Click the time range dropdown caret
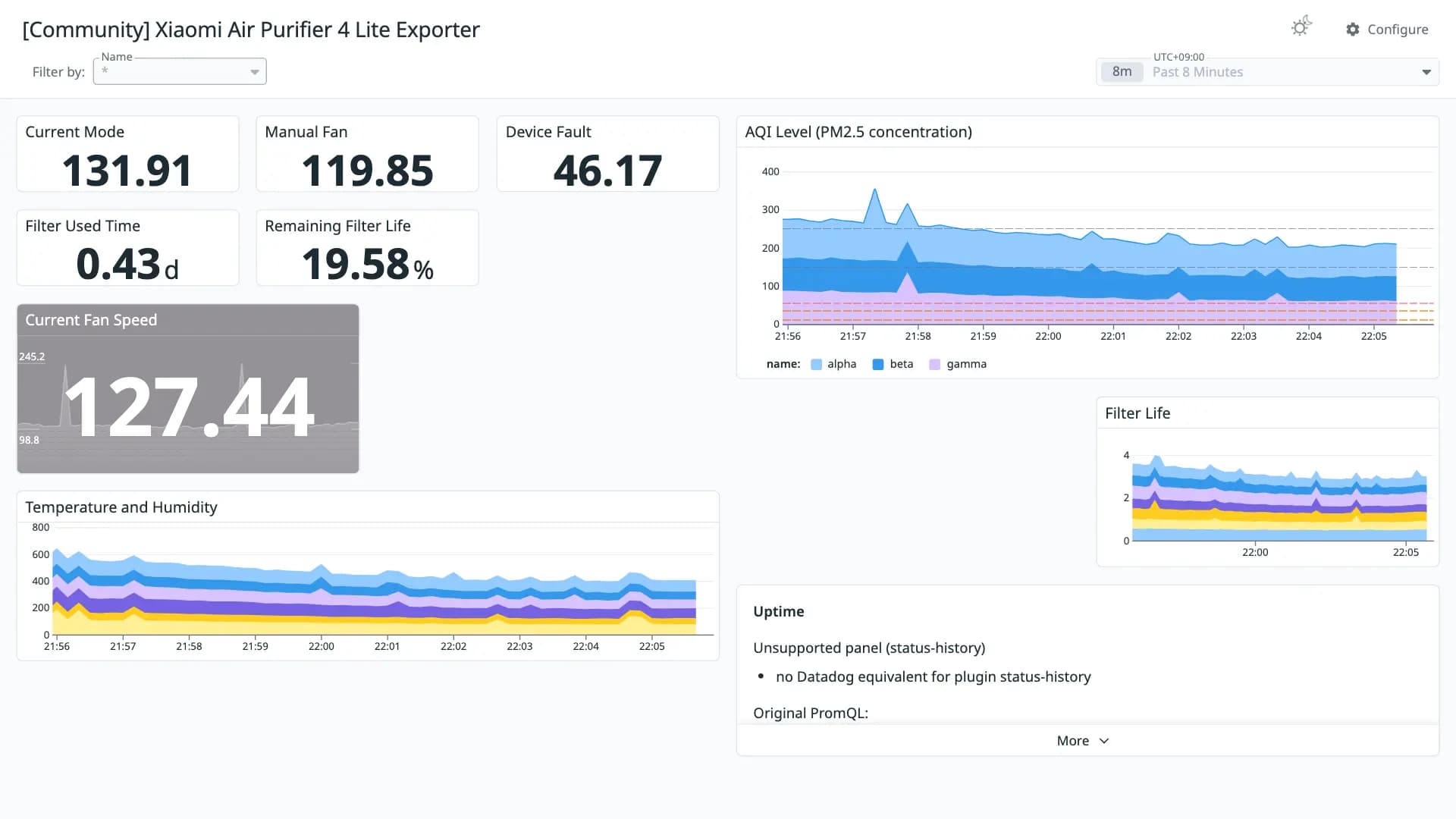Screen dimensions: 1456x819 click(1426, 72)
